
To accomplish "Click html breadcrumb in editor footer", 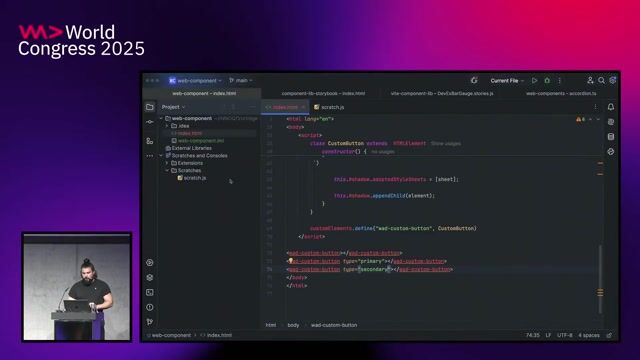I will tap(271, 325).
